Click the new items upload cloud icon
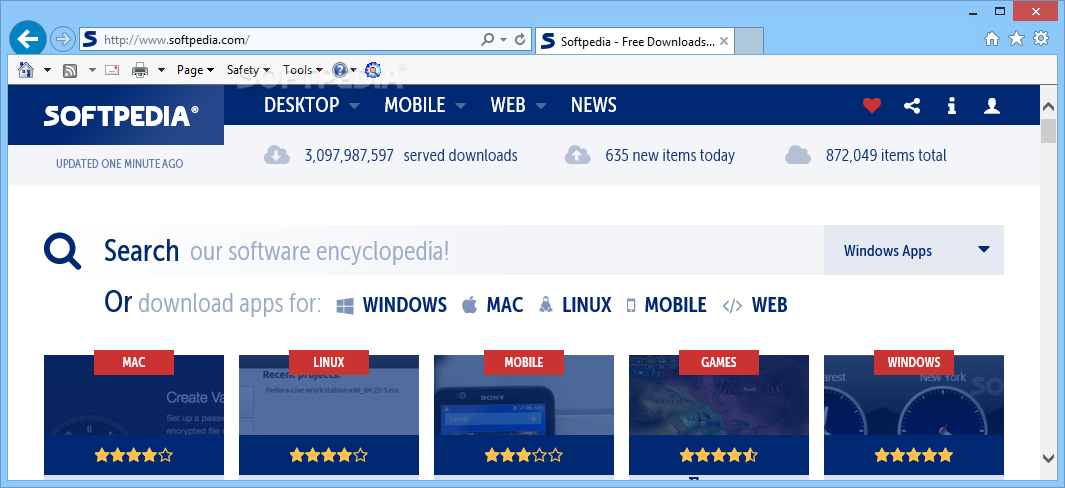 [577, 155]
